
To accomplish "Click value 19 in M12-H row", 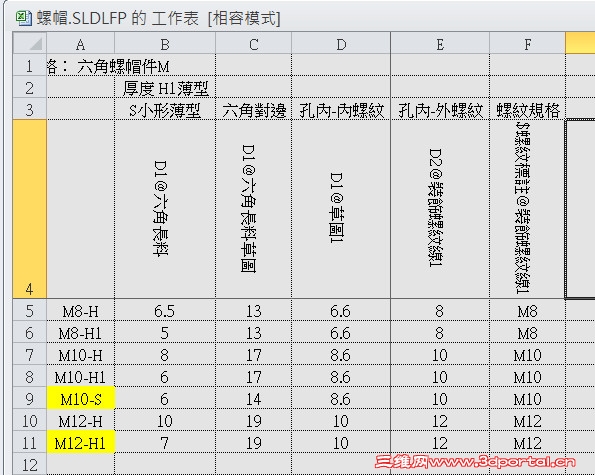I will (x=253, y=421).
